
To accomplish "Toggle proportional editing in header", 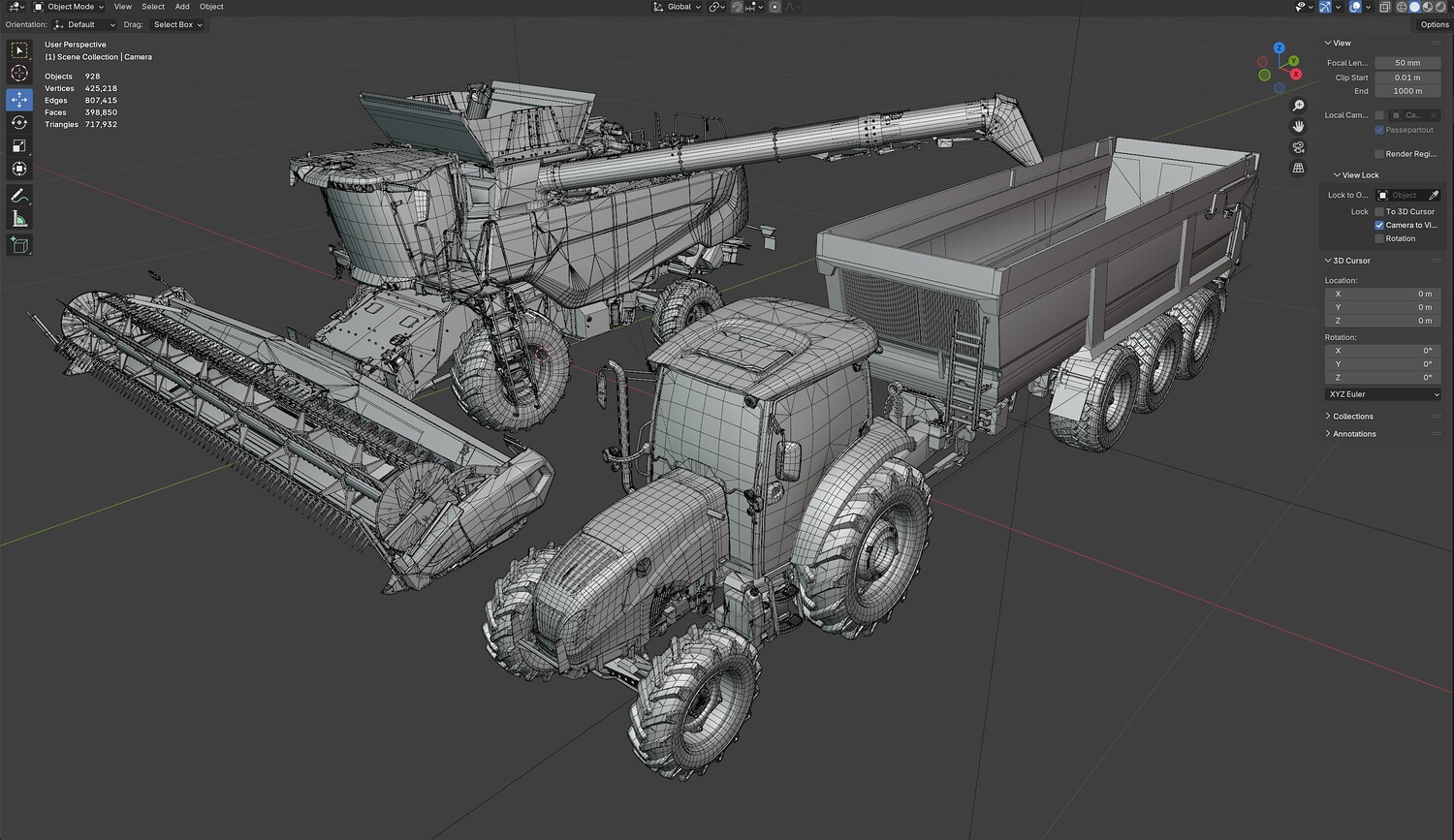I will (774, 7).
